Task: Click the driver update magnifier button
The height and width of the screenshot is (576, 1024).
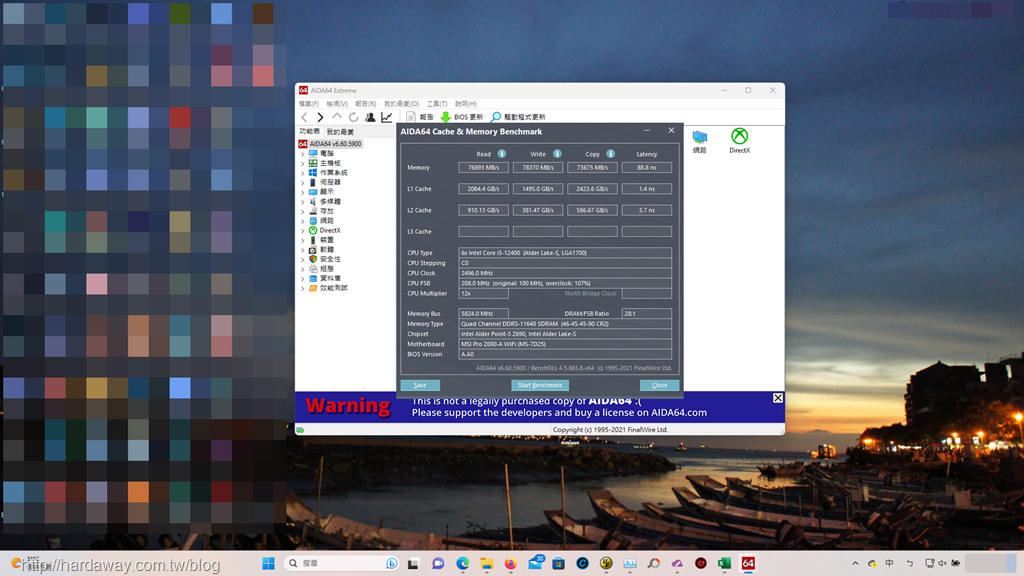Action: point(496,117)
